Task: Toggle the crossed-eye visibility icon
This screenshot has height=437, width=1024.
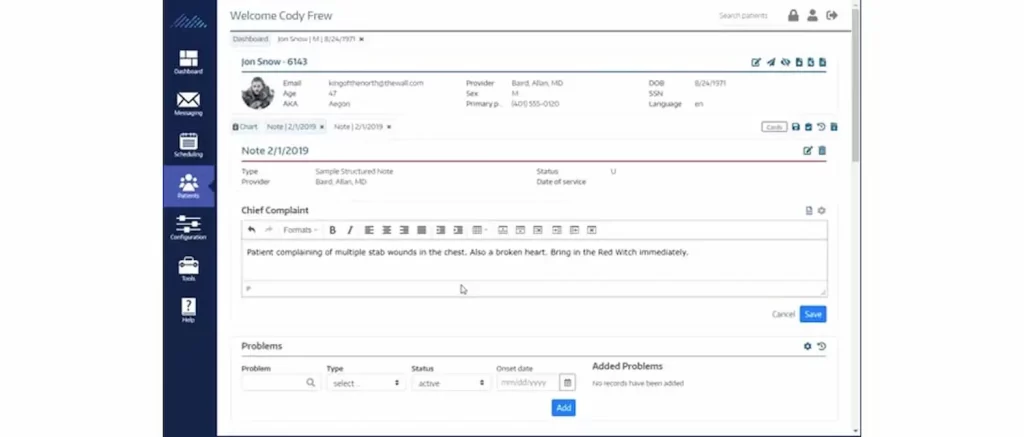Action: click(786, 62)
